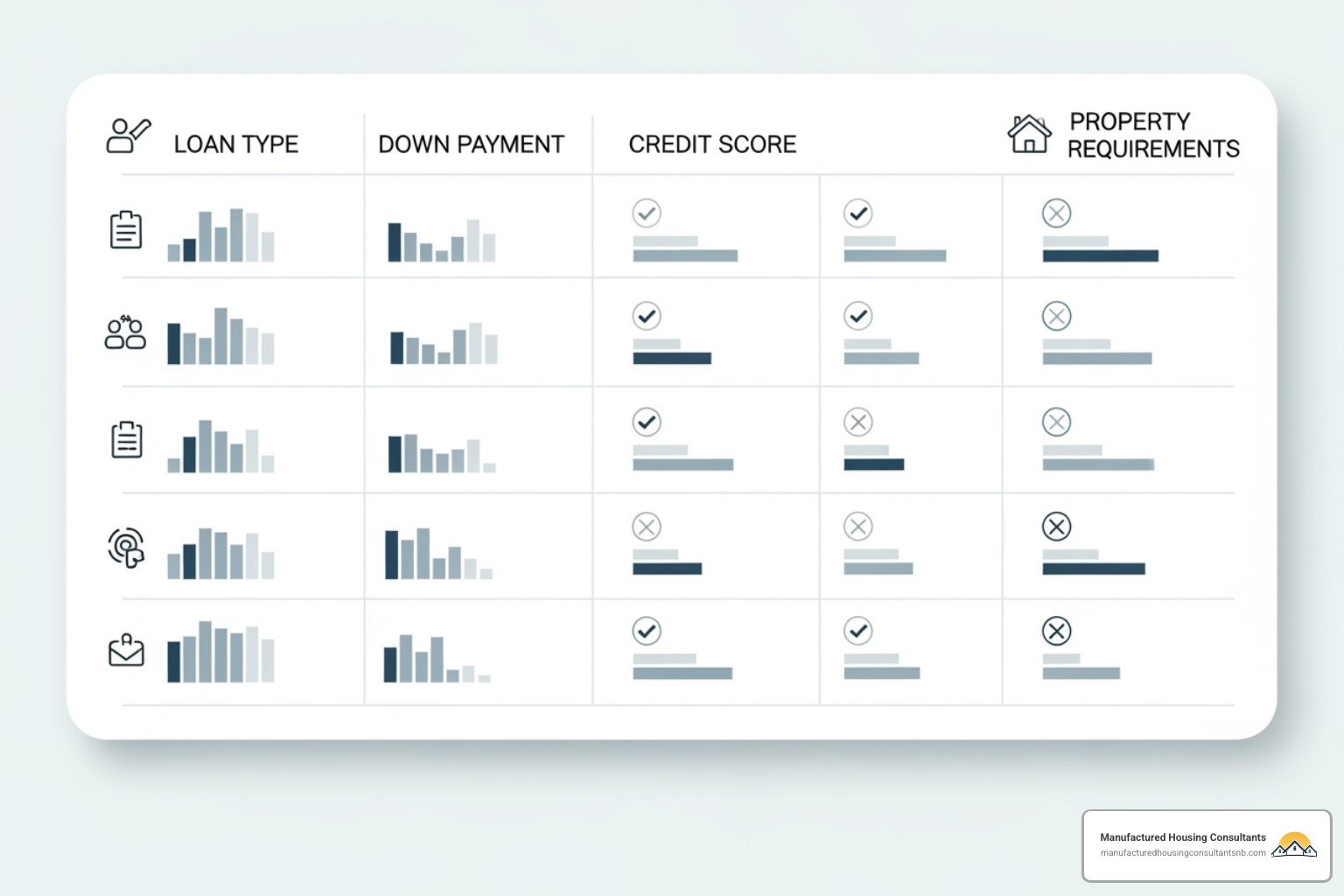Click the top row's second credit score checkmark
The height and width of the screenshot is (896, 1344).
point(858,213)
